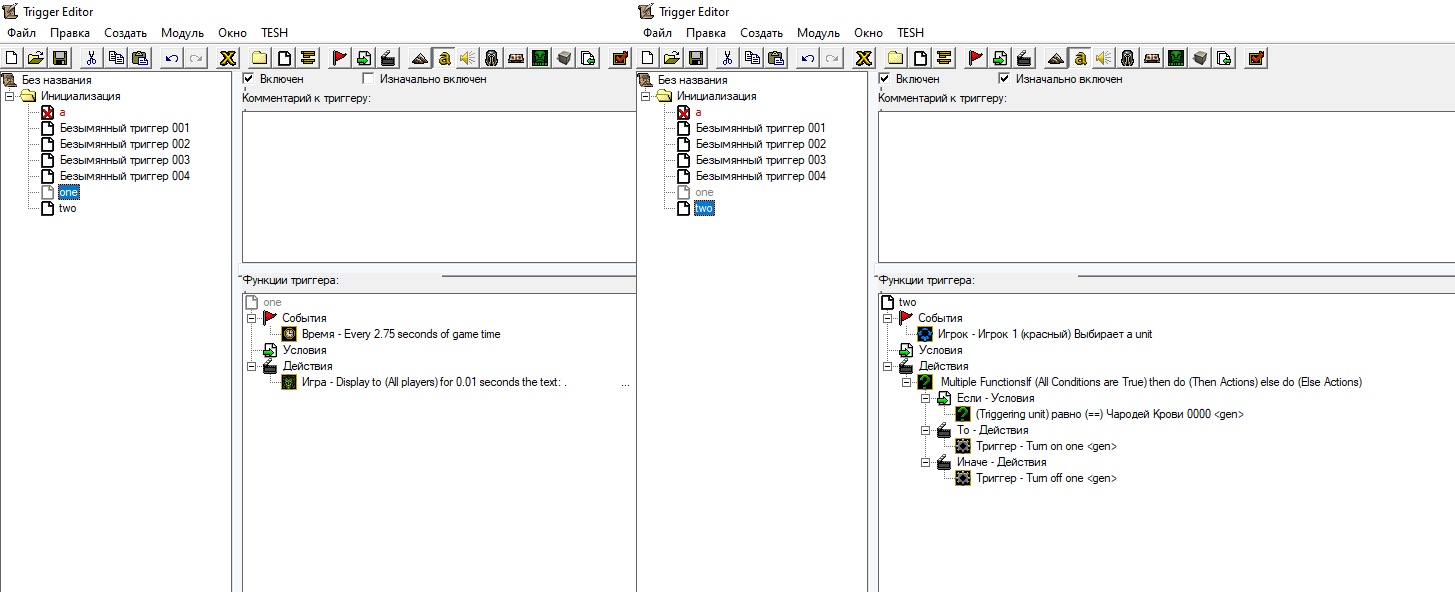Screen dimensions: 1455x592
Task: Open Sound editor speaker icon, right window
Action: pos(1104,58)
